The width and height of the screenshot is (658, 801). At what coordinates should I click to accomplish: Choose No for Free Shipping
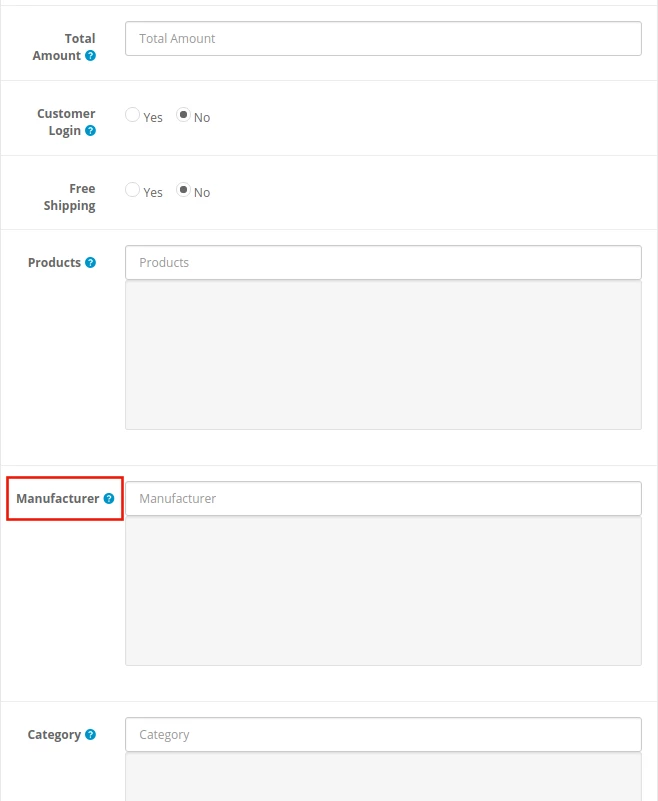click(183, 190)
